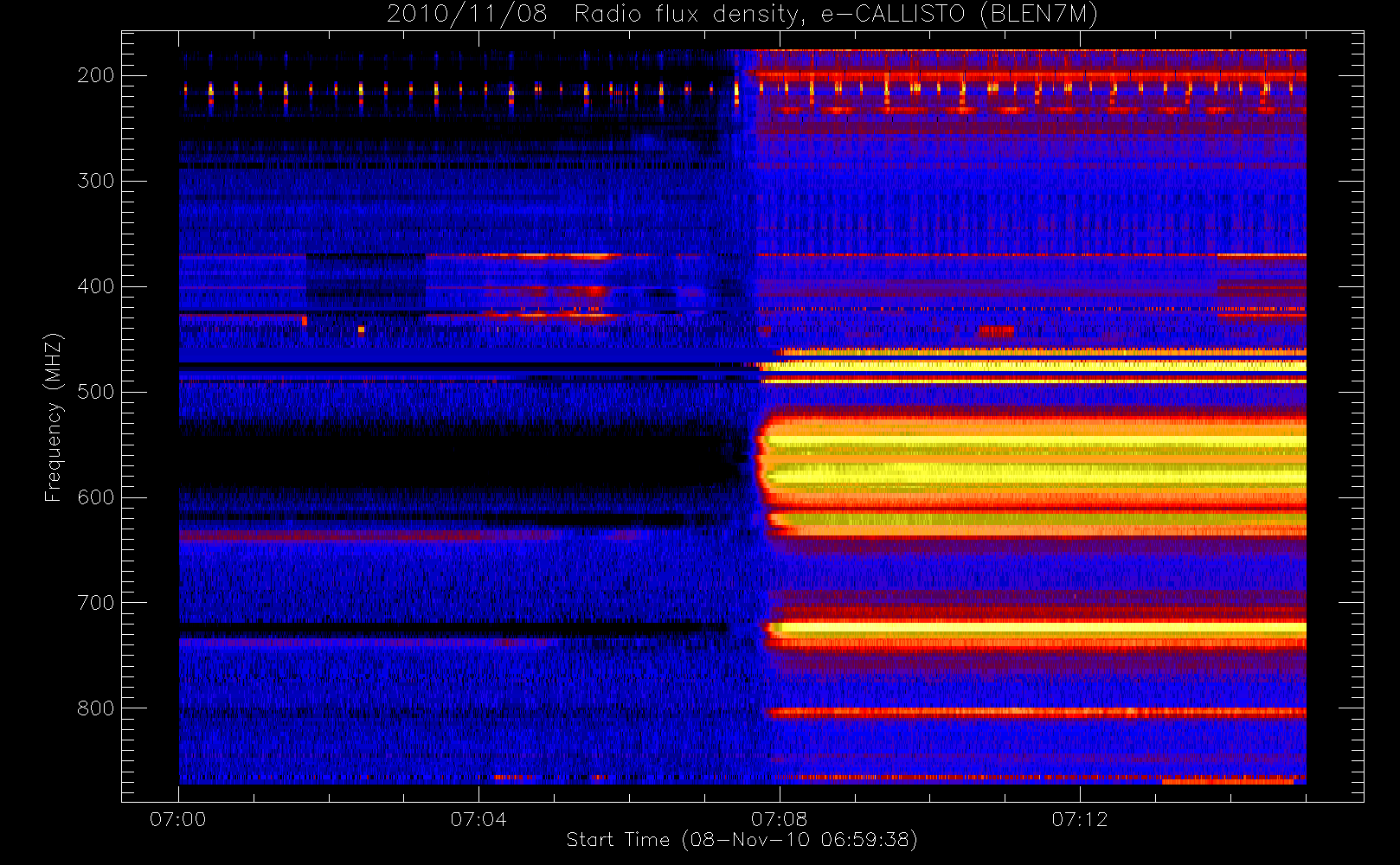
Task: Click the 800 frequency tick label
Action: point(96,708)
